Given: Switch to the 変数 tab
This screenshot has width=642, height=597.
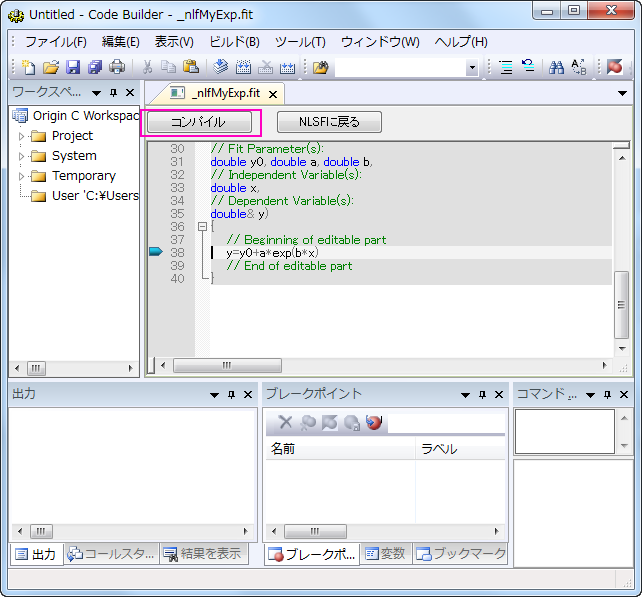Looking at the screenshot, I should 385,554.
